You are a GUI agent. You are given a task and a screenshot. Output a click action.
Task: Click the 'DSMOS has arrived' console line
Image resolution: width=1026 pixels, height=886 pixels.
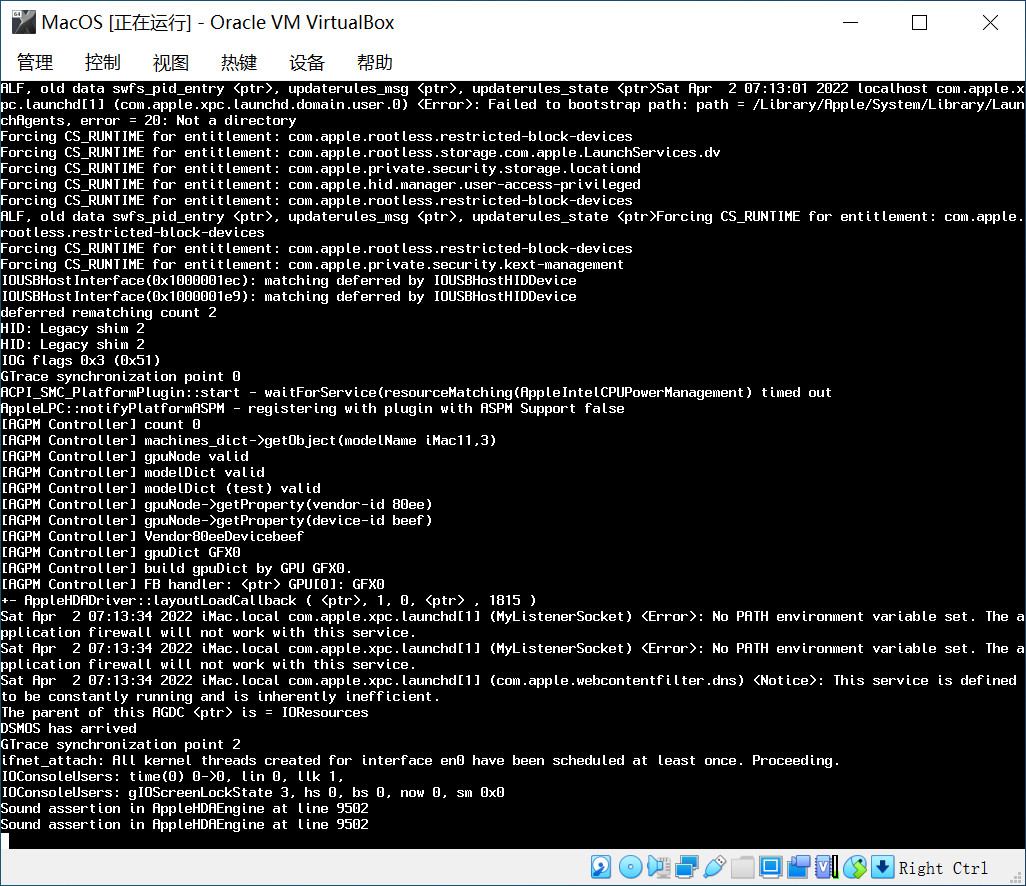tap(69, 728)
